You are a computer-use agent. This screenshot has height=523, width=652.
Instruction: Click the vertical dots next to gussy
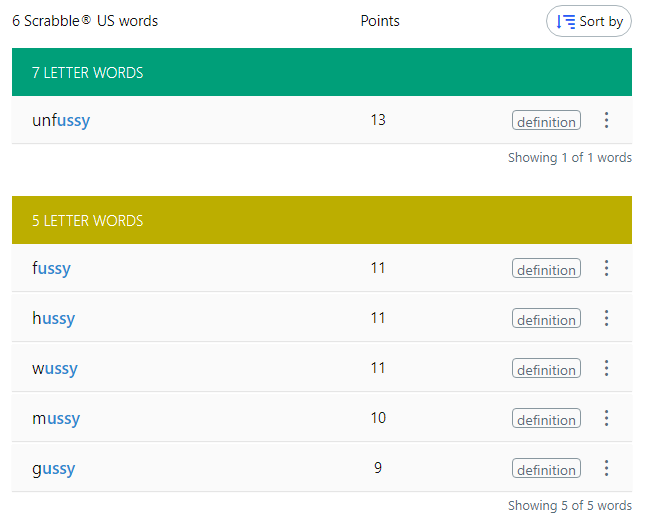point(606,468)
